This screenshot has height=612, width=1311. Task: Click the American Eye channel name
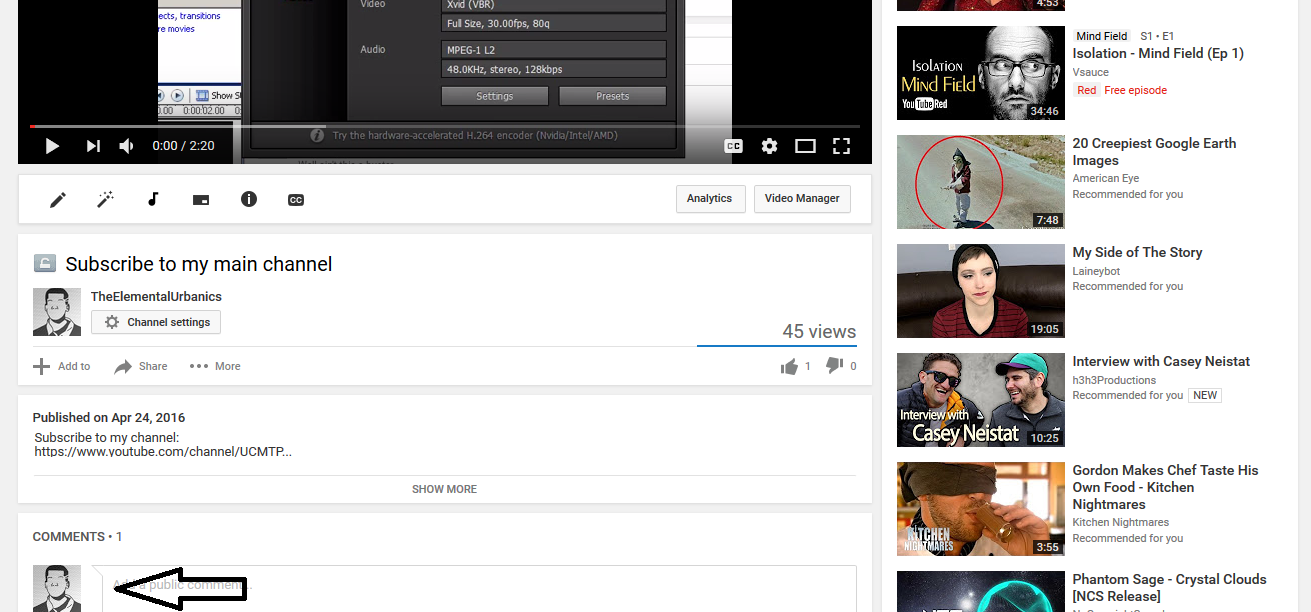[1105, 178]
